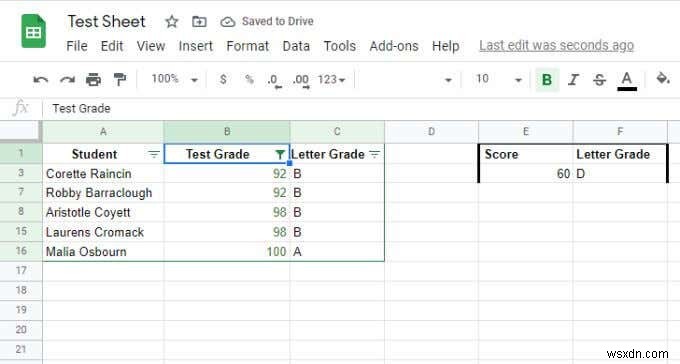680x364 pixels.
Task: Open the font size 10 dropdown
Action: pyautogui.click(x=498, y=79)
